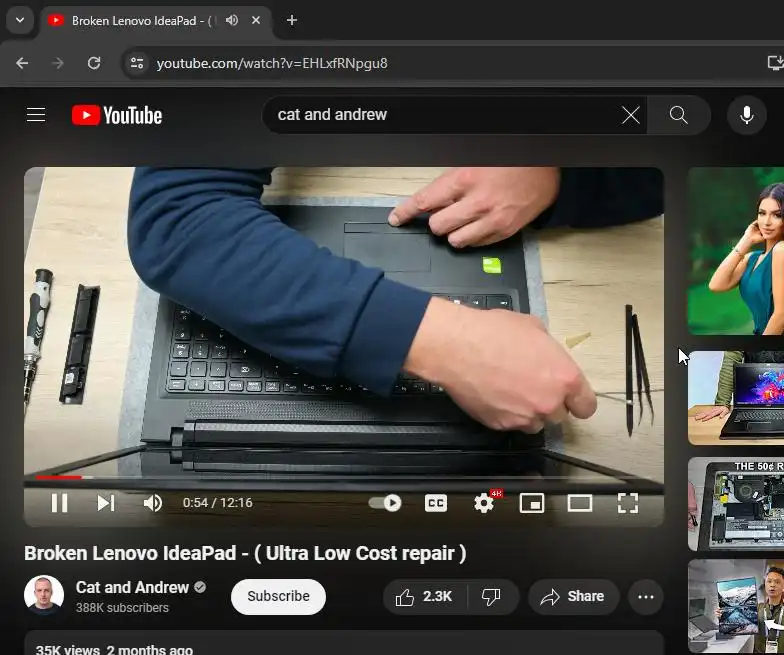Close the Broken Lenovo IdeaPad tab
784x655 pixels.
coord(256,20)
